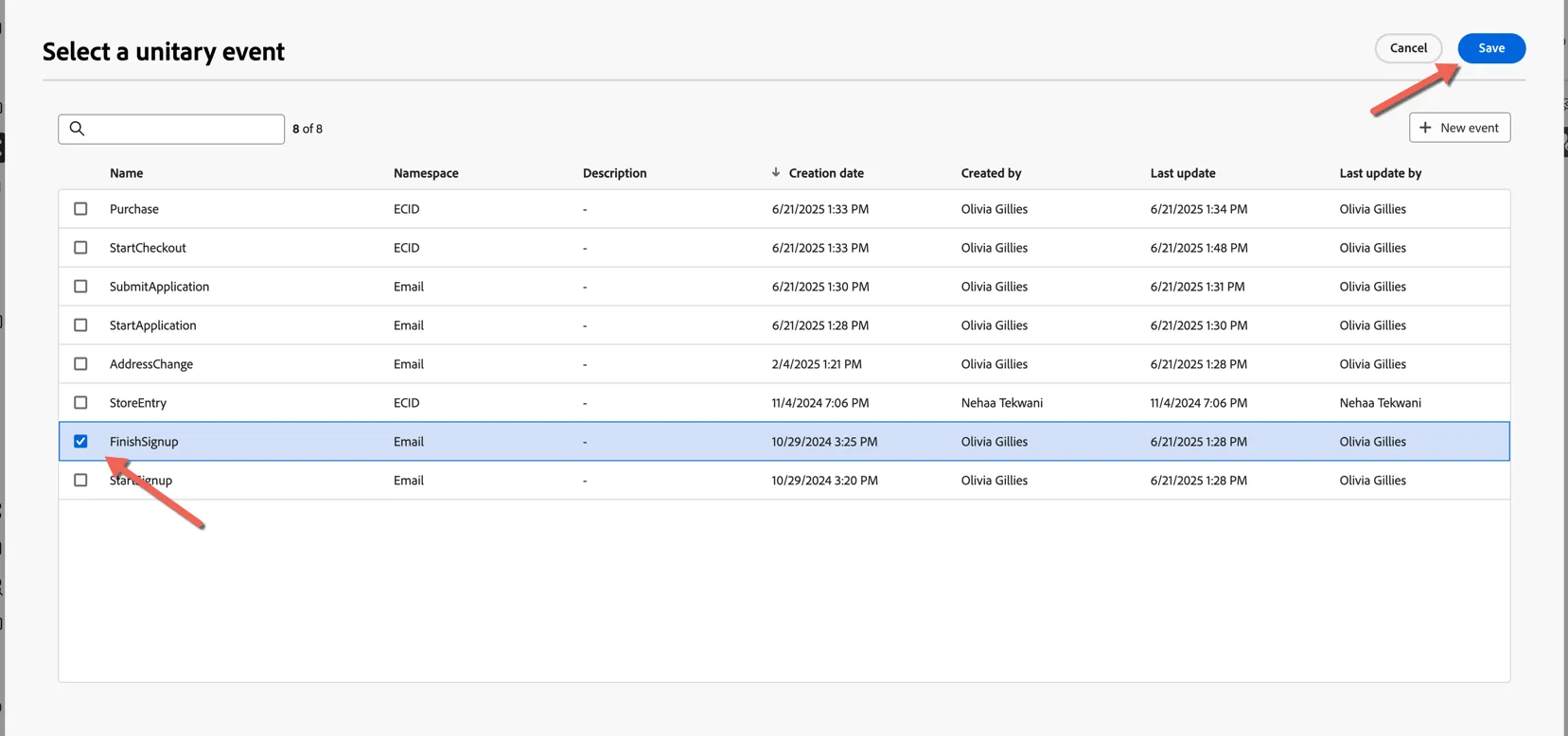The width and height of the screenshot is (1568, 736).
Task: Cancel the event selection dialog
Action: coord(1408,48)
